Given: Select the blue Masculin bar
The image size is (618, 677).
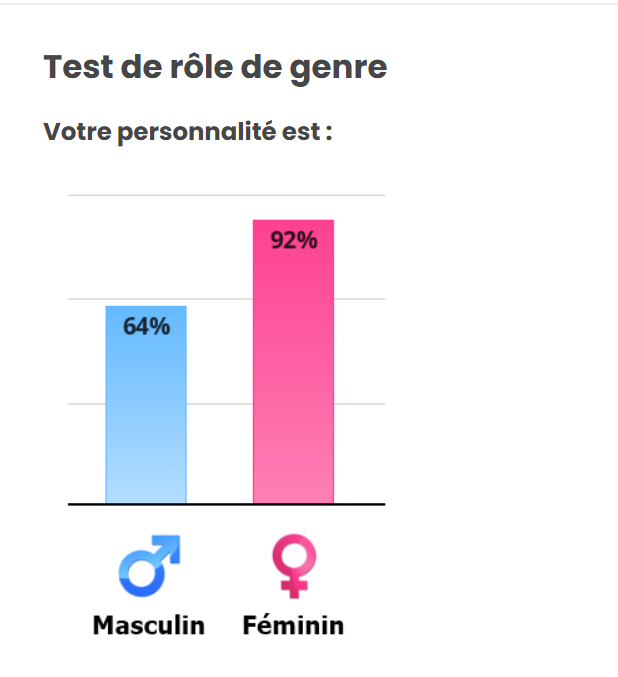Looking at the screenshot, I should coord(146,410).
